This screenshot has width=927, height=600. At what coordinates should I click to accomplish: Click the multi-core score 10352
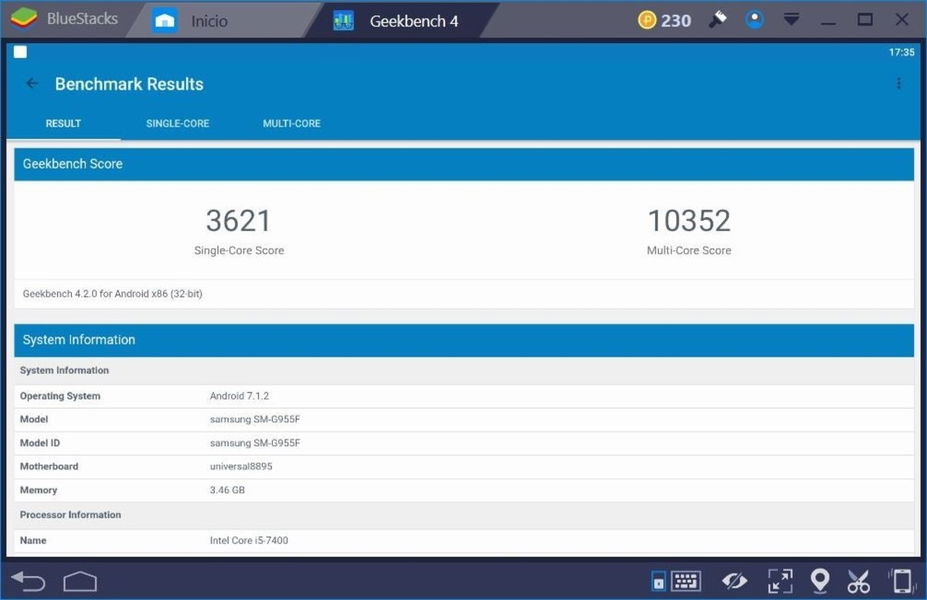tap(689, 220)
